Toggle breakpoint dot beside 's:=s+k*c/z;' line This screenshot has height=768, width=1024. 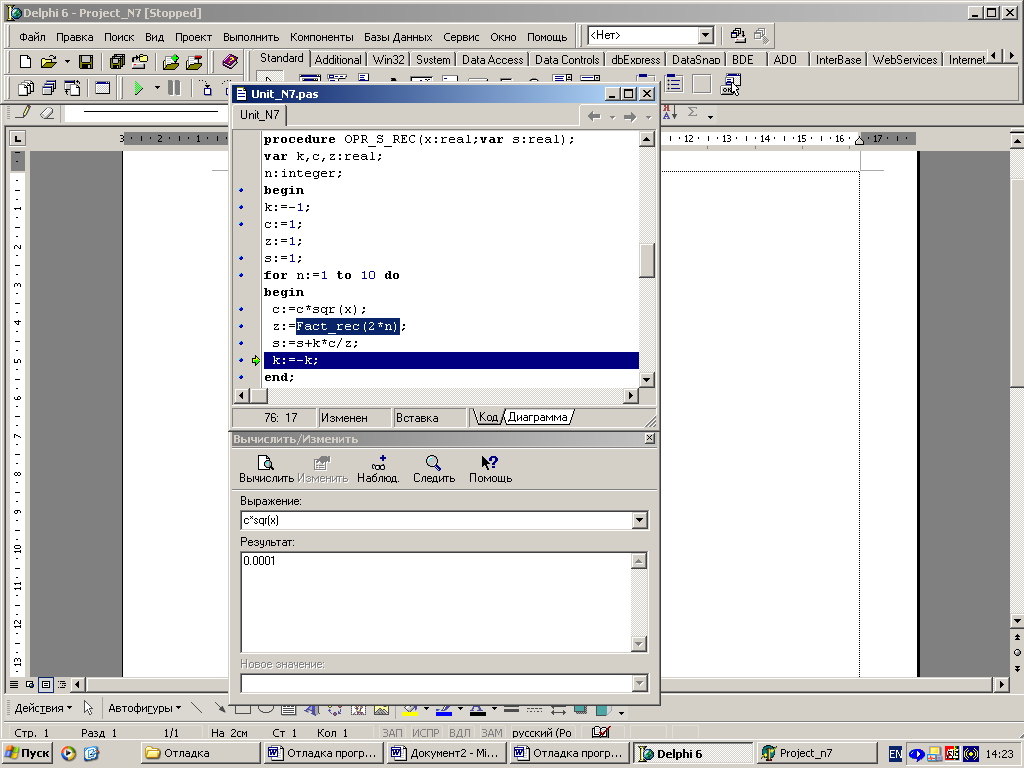(241, 343)
